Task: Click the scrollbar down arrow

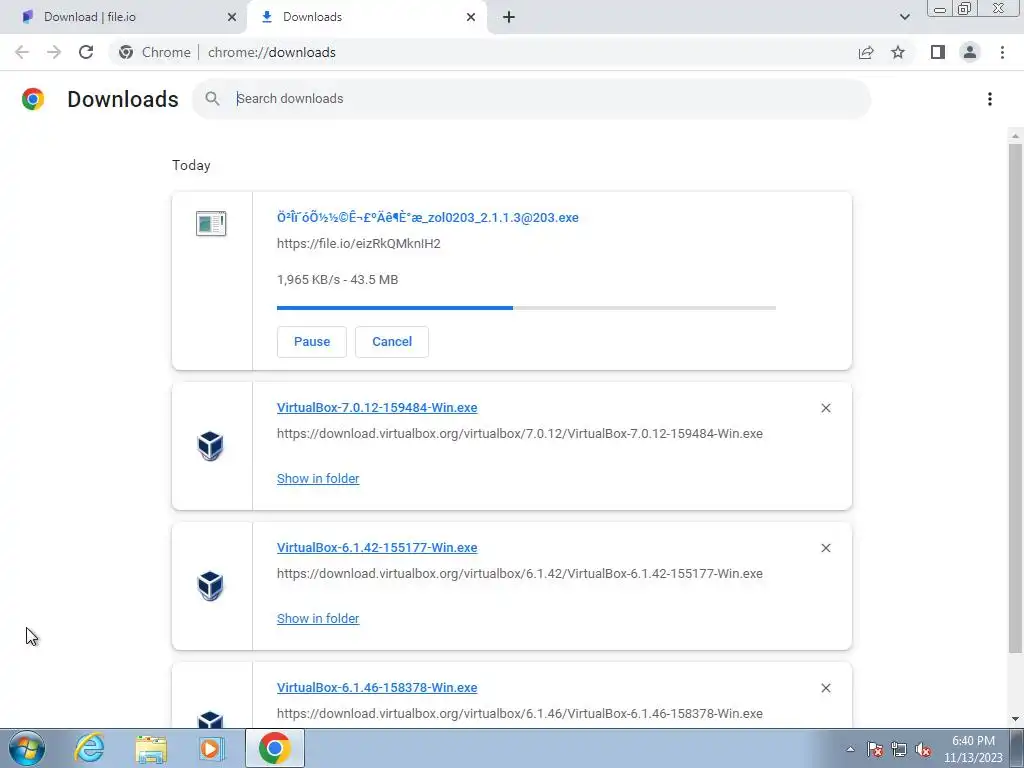Action: [1015, 719]
